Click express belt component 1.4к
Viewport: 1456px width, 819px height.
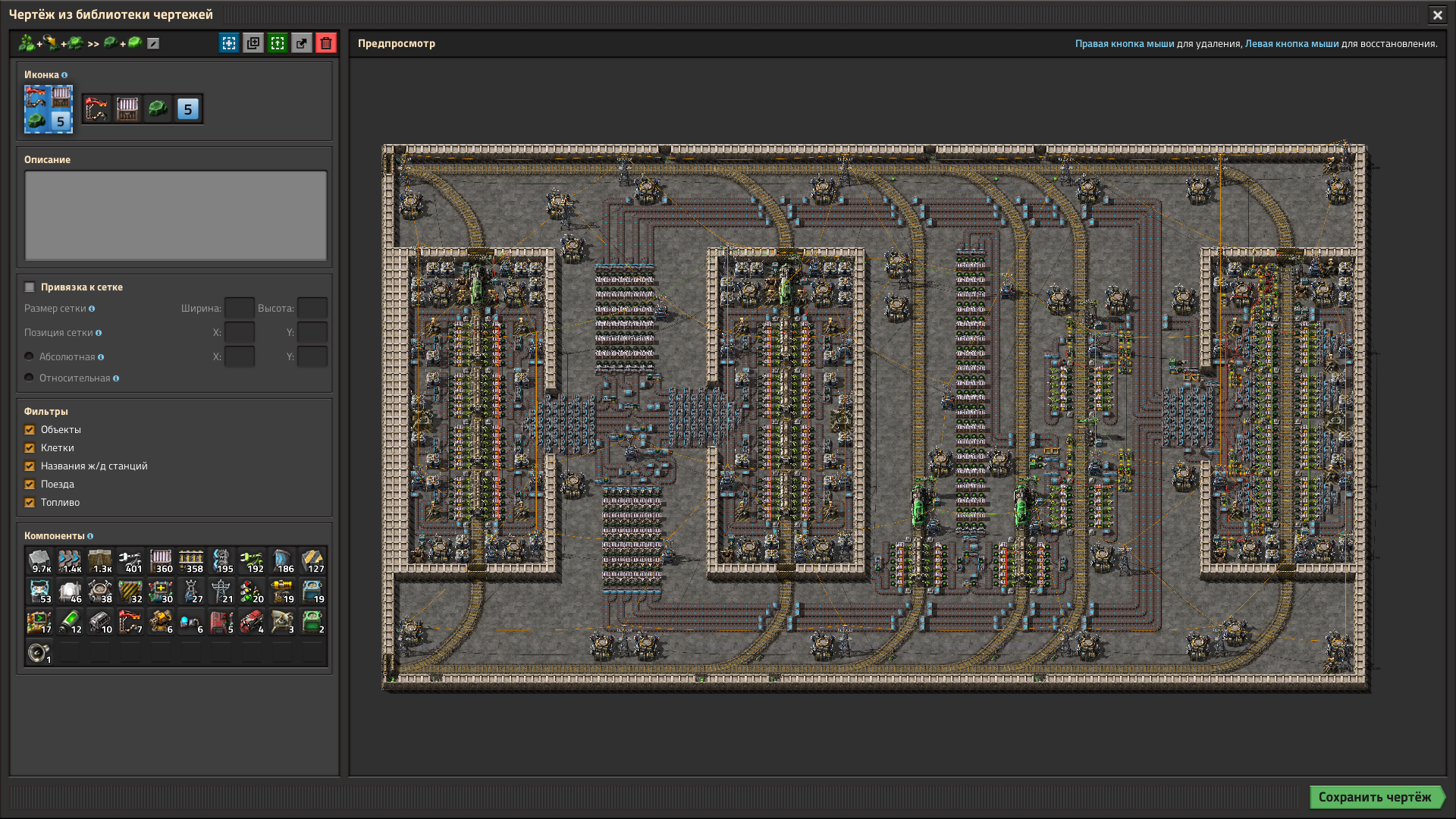[70, 561]
